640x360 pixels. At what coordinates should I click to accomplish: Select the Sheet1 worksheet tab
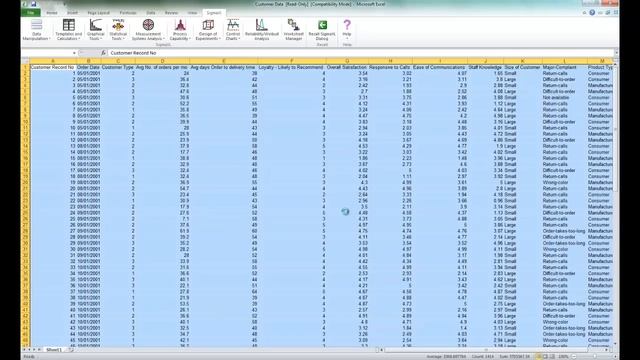tap(53, 350)
